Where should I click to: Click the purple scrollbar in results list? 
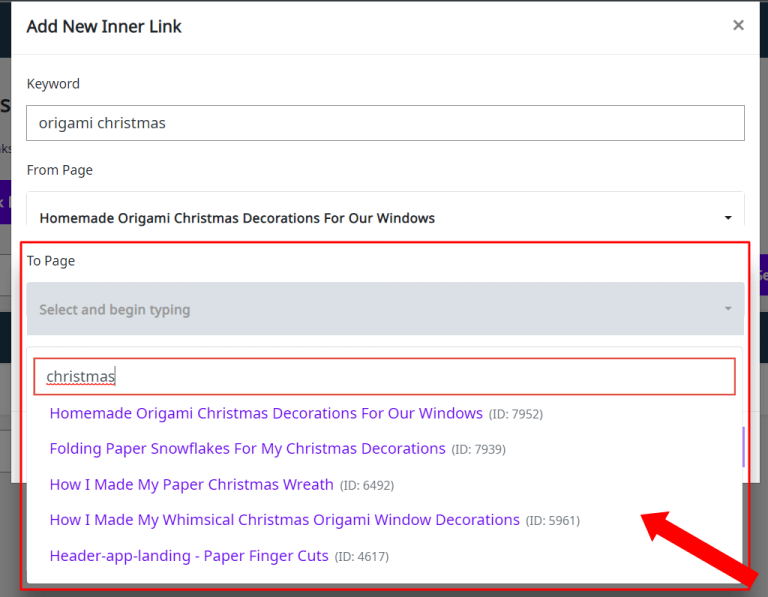tap(743, 447)
